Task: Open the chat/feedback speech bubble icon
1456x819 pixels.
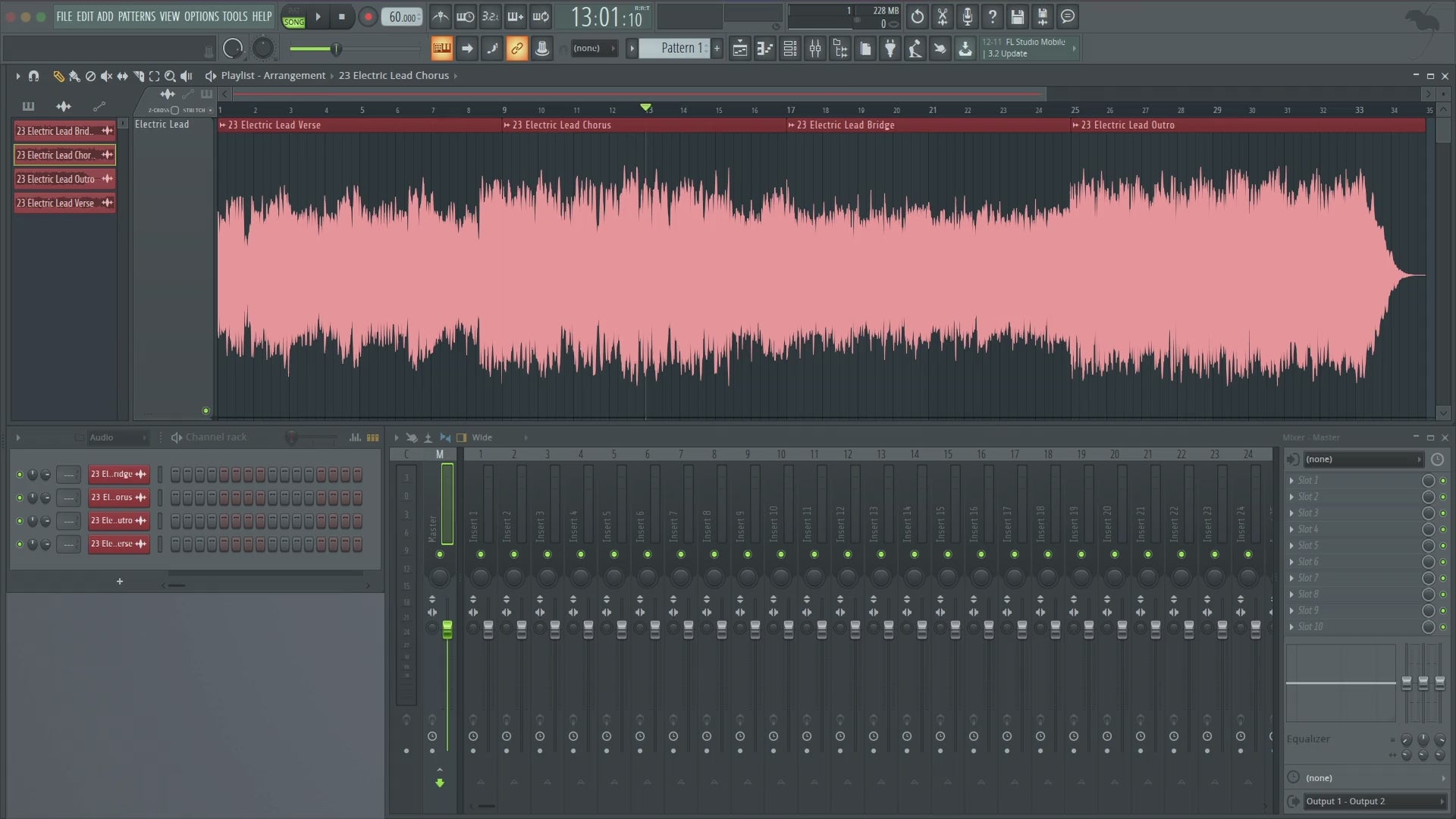Action: (1068, 17)
